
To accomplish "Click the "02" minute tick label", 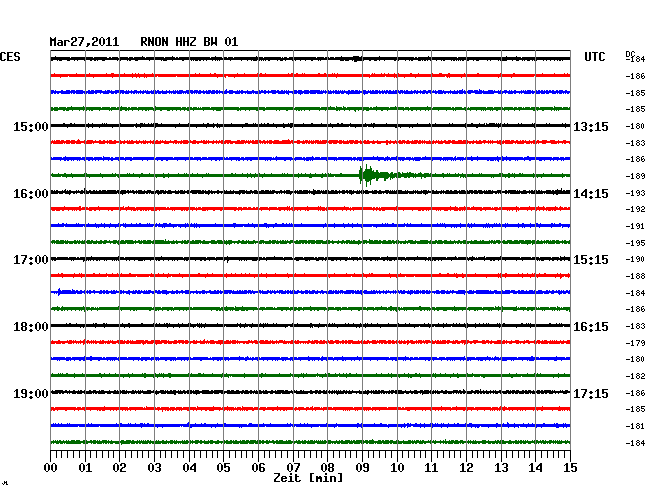I will 119,468.
